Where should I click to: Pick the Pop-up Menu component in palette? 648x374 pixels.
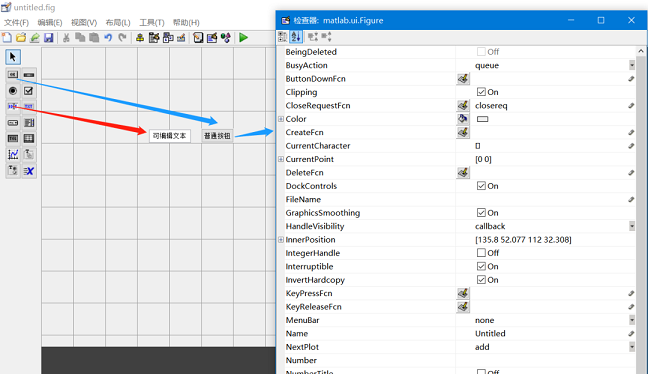13,123
